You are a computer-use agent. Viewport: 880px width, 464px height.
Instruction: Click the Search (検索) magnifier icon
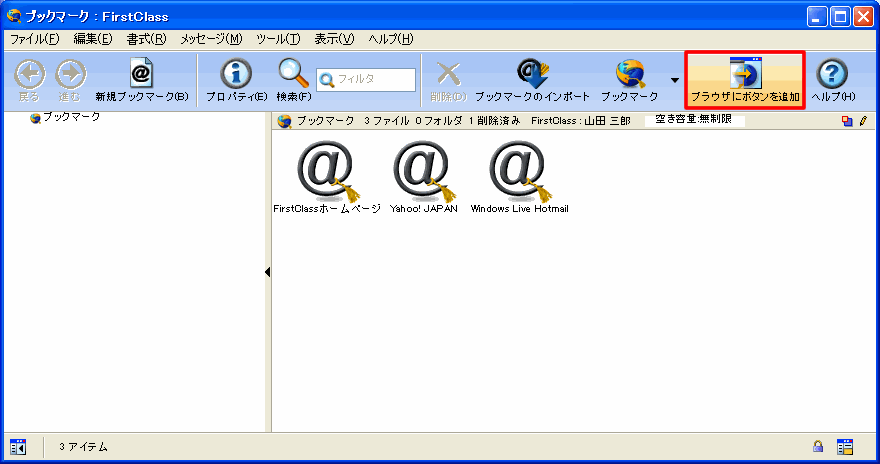coord(293,75)
